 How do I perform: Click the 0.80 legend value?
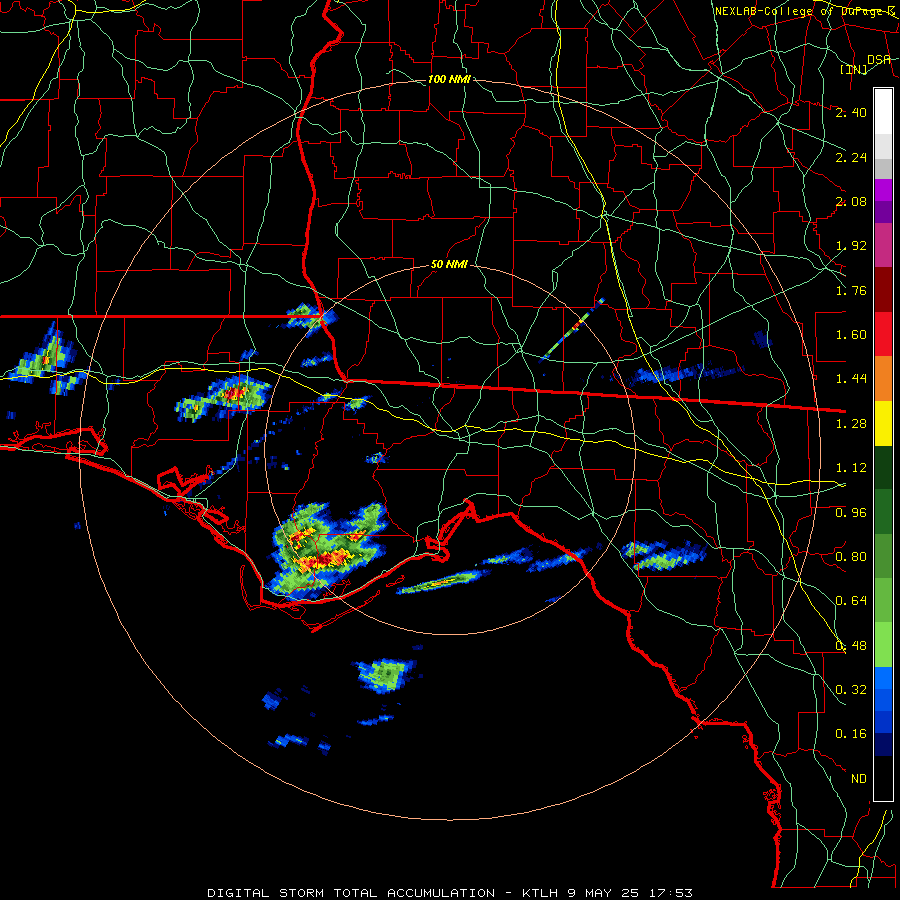[851, 557]
